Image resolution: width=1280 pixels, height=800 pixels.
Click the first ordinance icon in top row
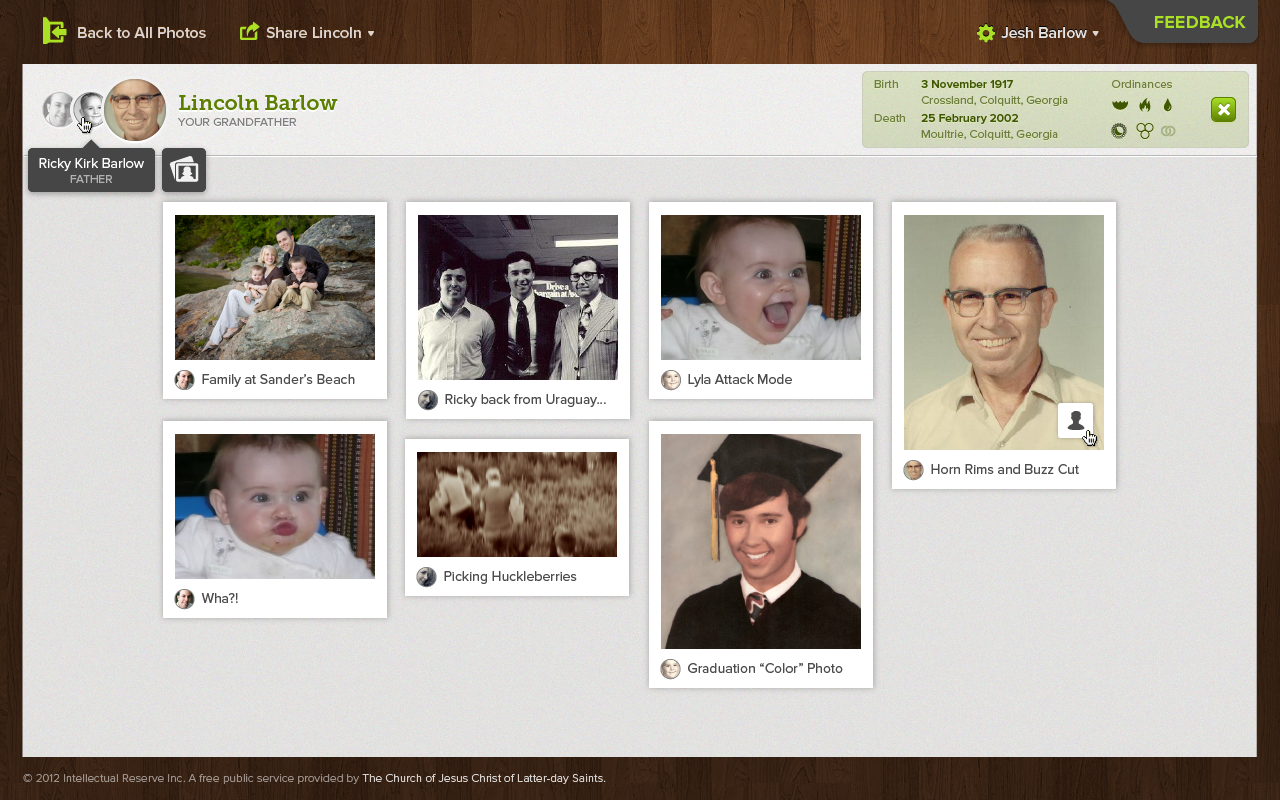(1120, 105)
